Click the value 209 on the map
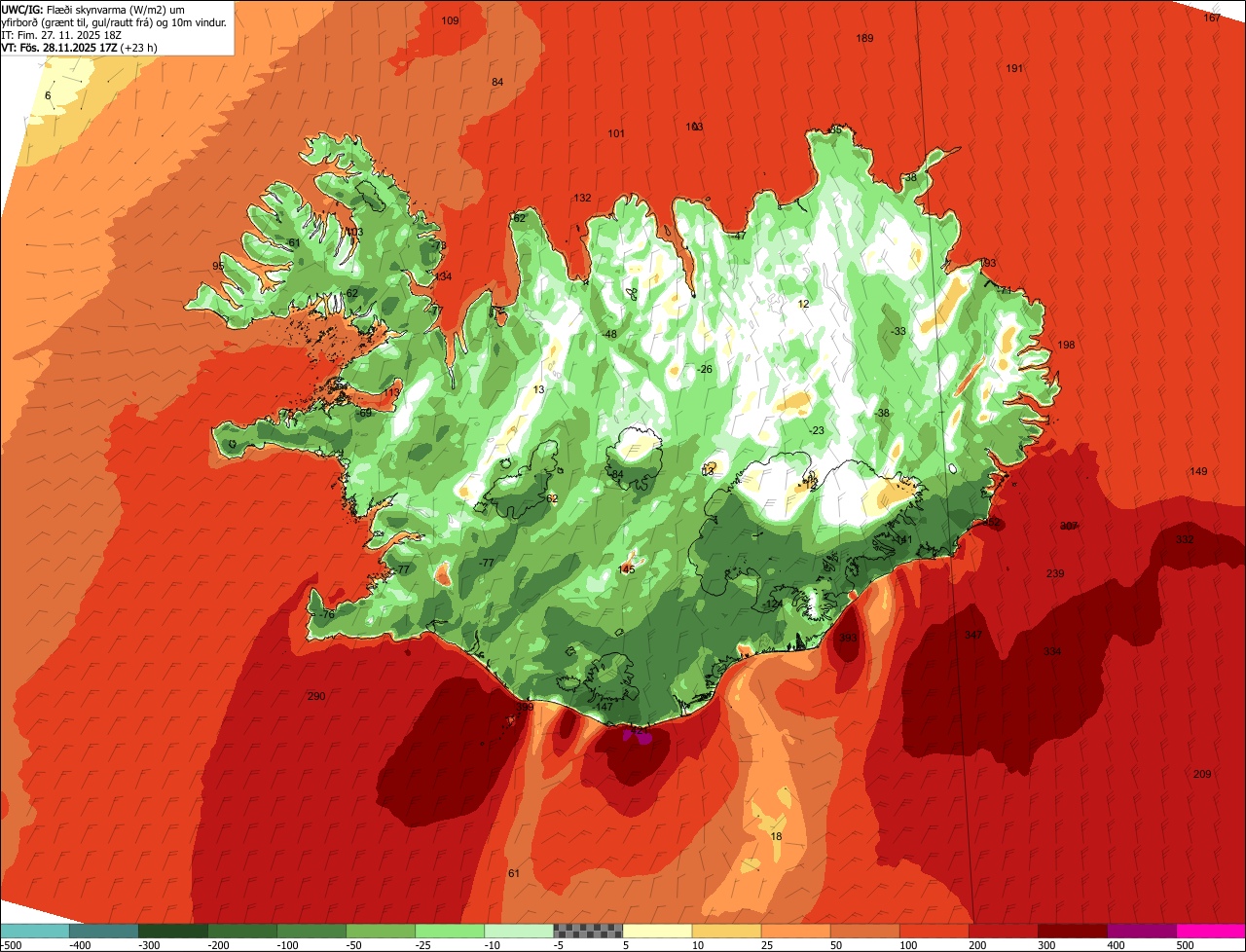This screenshot has width=1246, height=952. [x=1202, y=774]
